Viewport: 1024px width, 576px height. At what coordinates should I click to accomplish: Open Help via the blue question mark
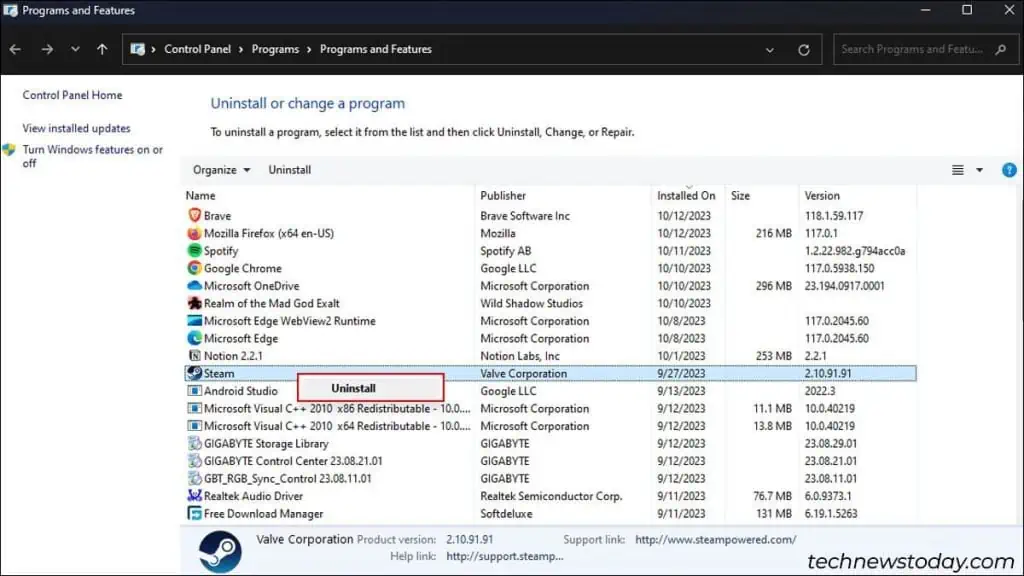coord(1008,169)
